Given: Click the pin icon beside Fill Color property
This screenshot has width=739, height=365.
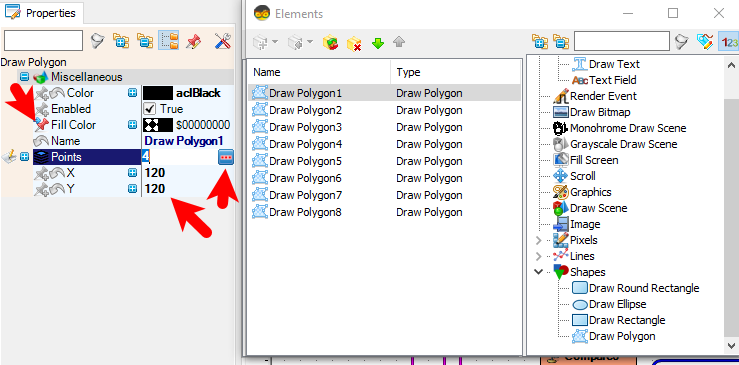Looking at the screenshot, I should tap(41, 125).
